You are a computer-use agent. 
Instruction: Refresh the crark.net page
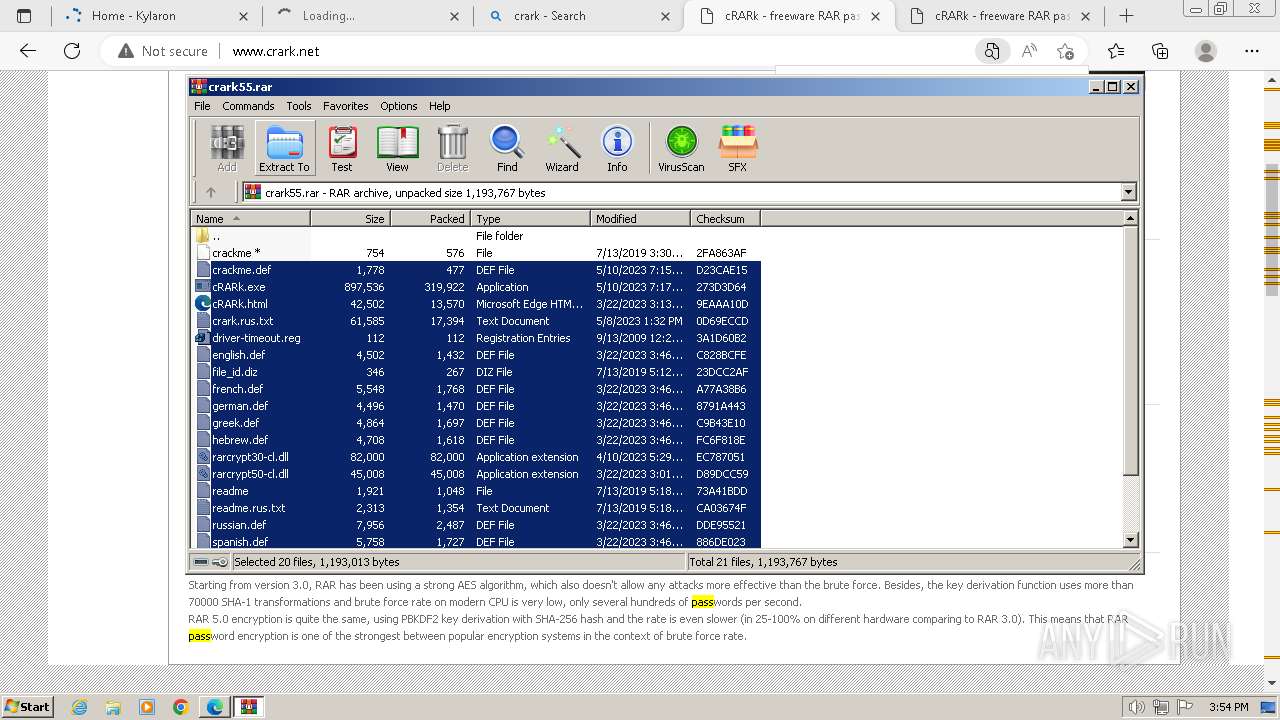(72, 51)
